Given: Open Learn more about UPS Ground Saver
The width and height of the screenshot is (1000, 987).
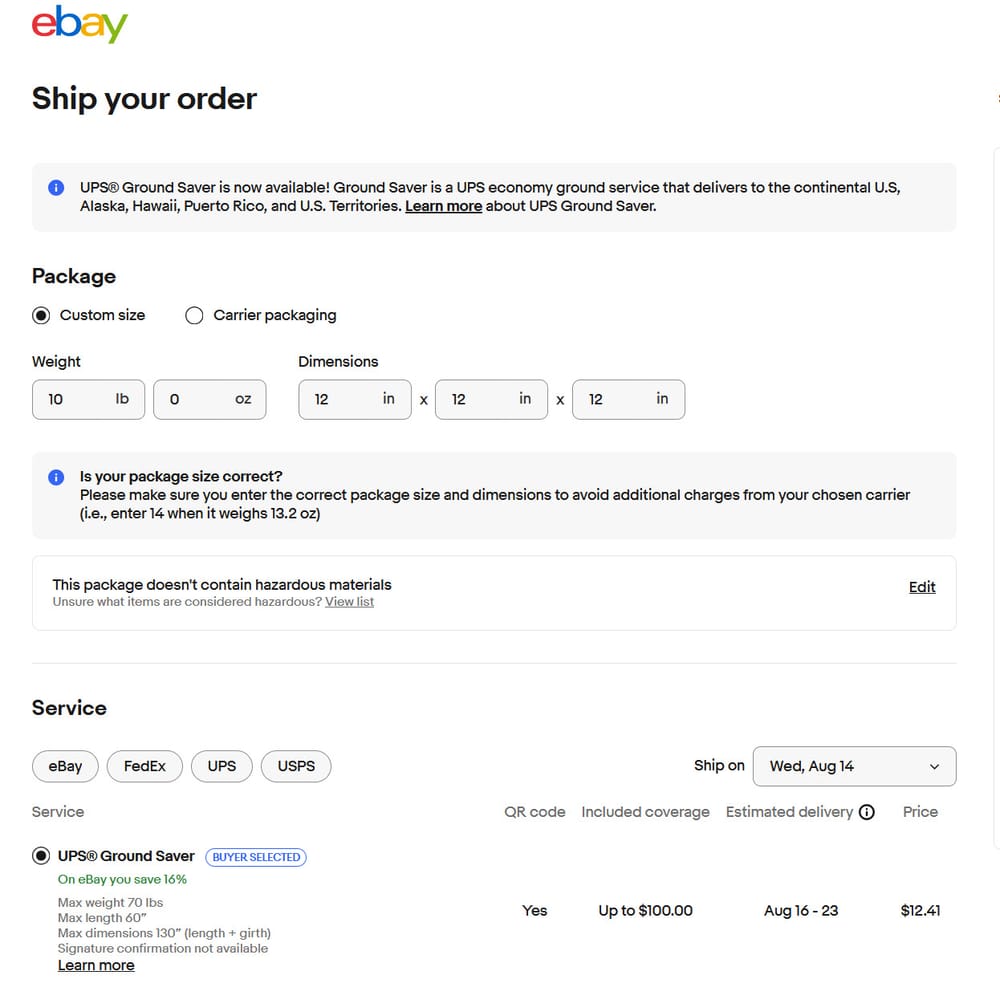Looking at the screenshot, I should pos(443,206).
